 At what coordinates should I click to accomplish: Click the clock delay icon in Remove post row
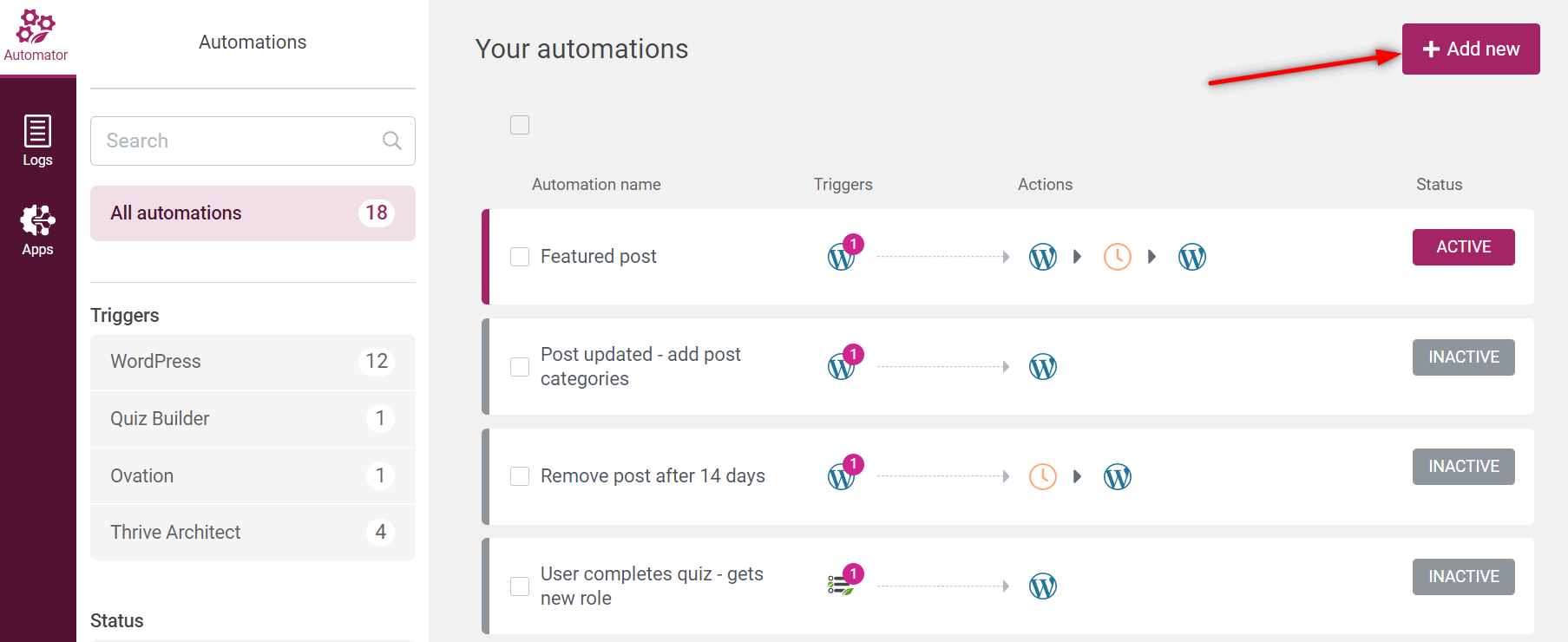1043,476
